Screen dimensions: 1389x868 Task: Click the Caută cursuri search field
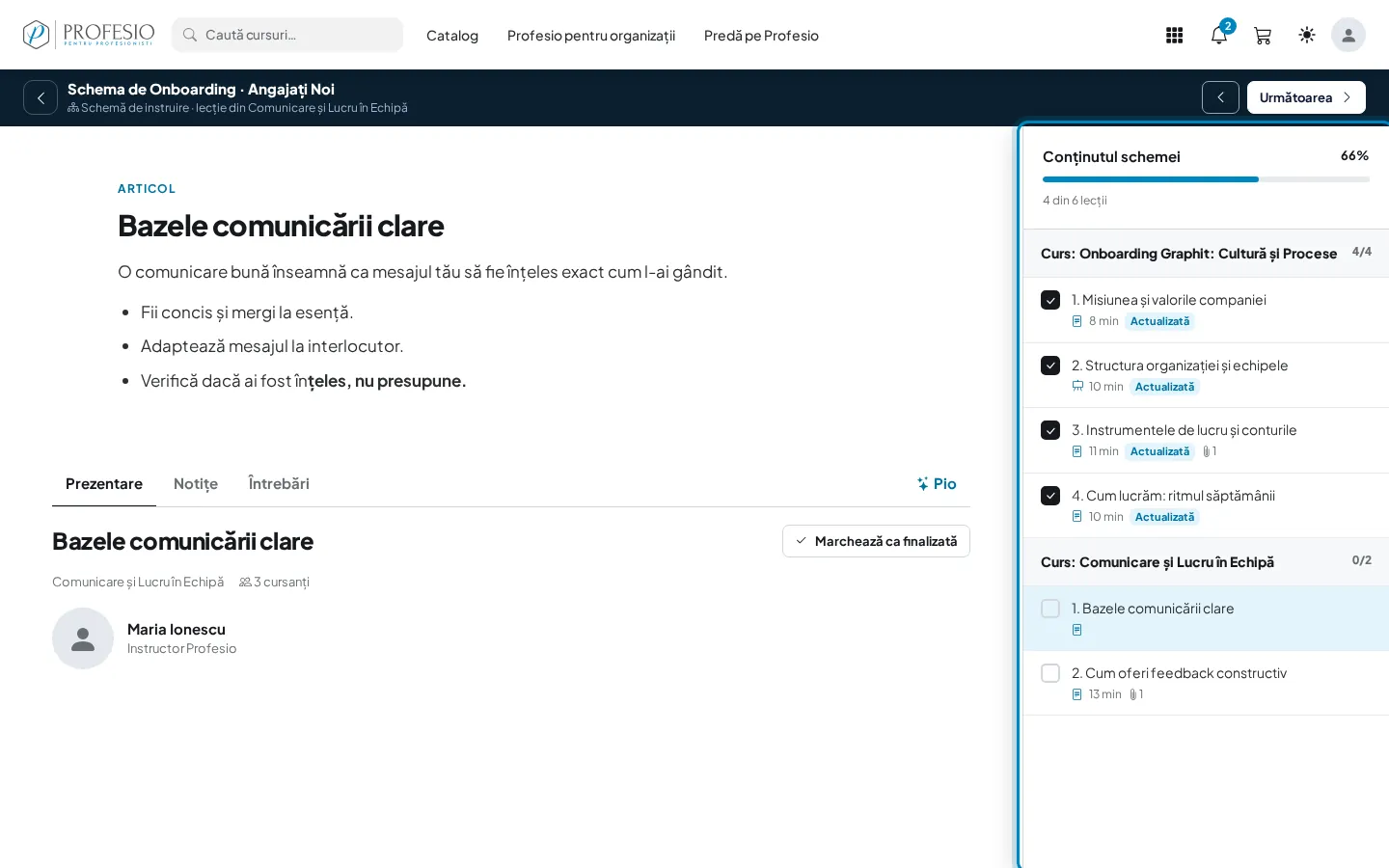click(287, 35)
